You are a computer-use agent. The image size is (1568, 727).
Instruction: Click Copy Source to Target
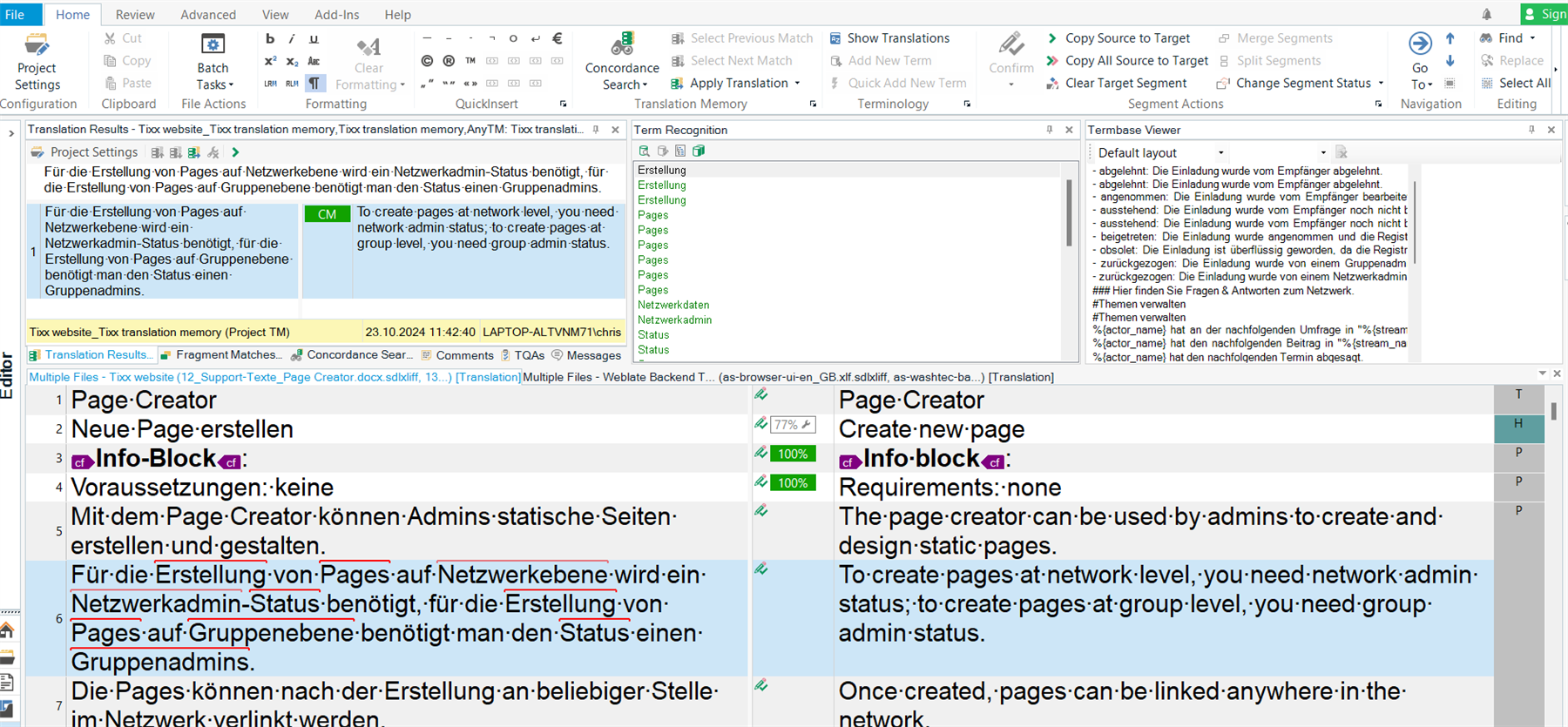(x=1119, y=38)
